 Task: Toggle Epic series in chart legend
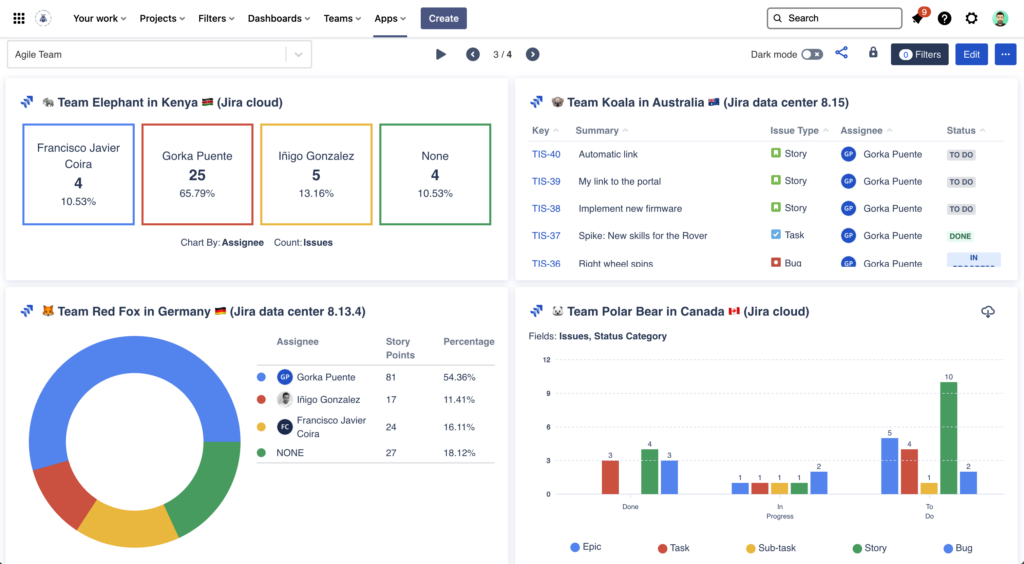586,547
